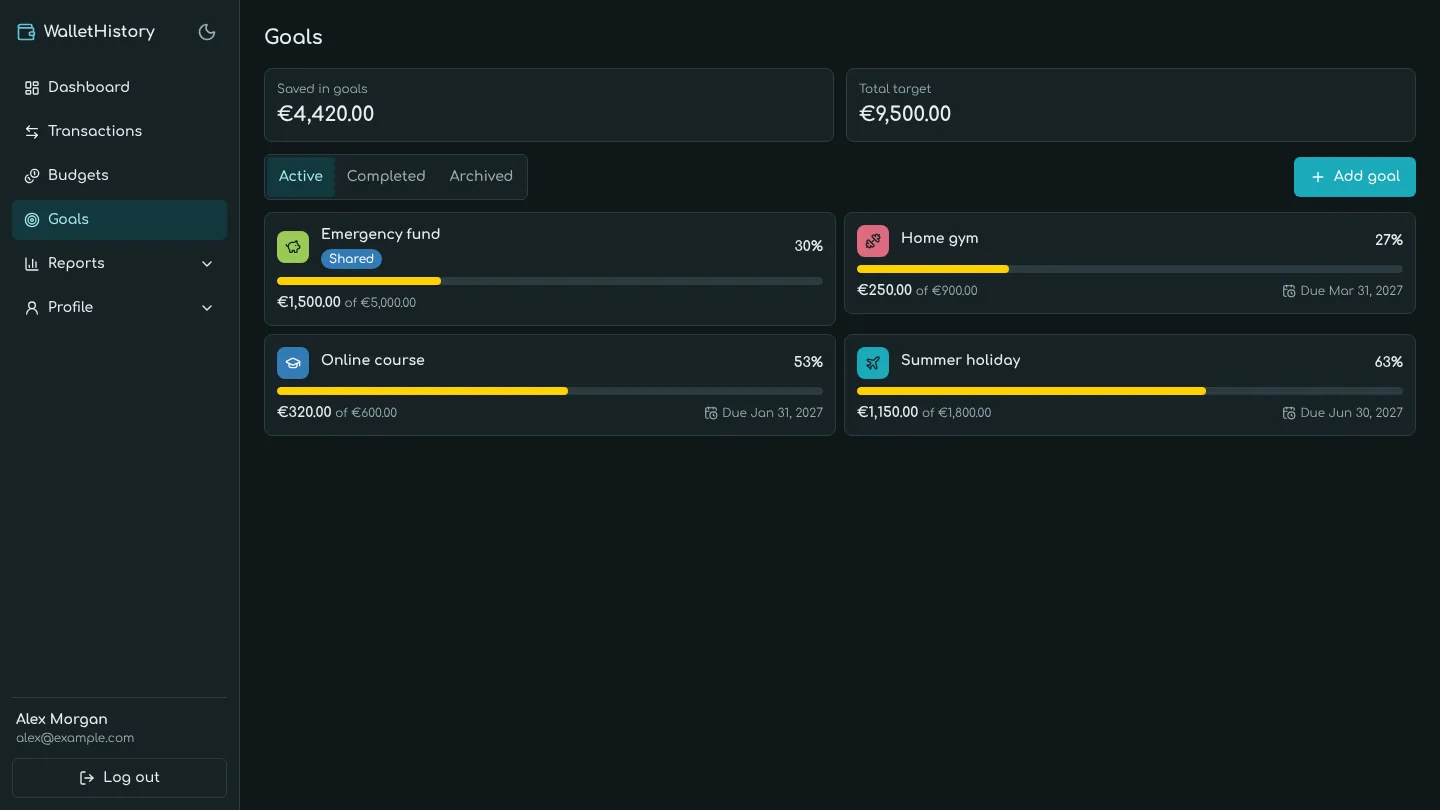This screenshot has height=810, width=1440.
Task: Click the Online course graduation cap icon
Action: [x=293, y=363]
